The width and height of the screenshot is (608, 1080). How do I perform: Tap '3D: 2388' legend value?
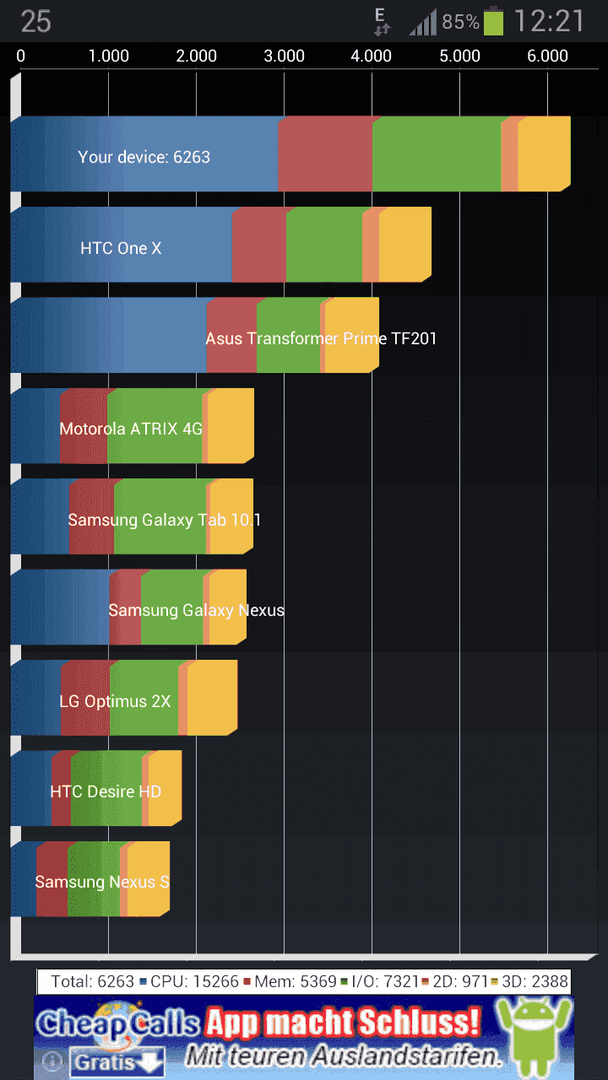pos(534,982)
